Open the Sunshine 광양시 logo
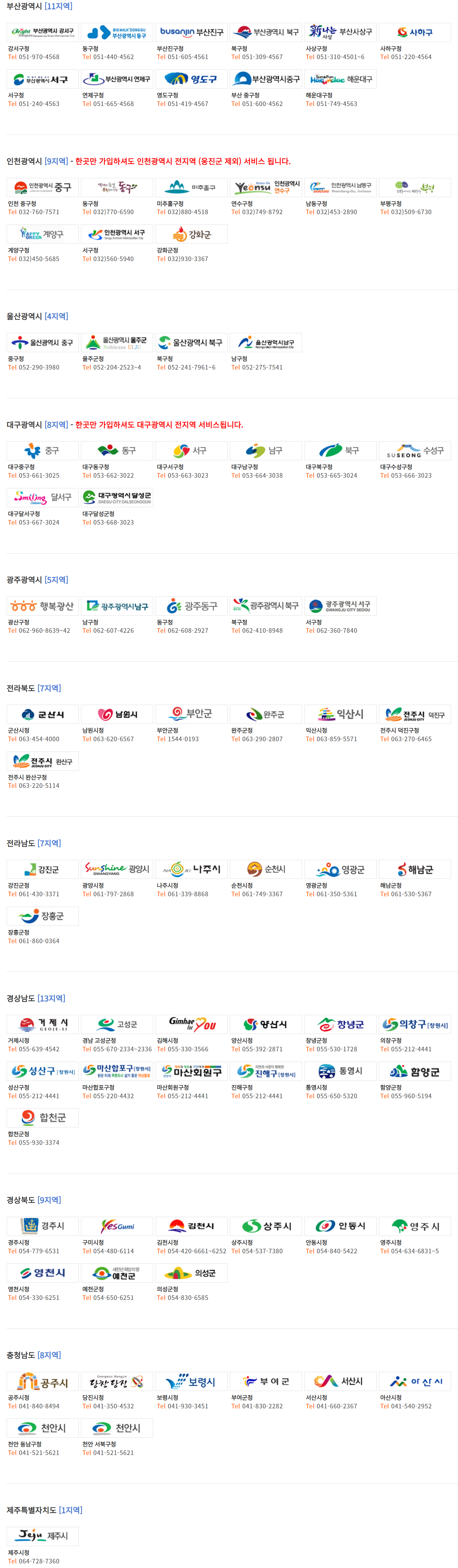Image resolution: width=458 pixels, height=1568 pixels. coord(117,870)
